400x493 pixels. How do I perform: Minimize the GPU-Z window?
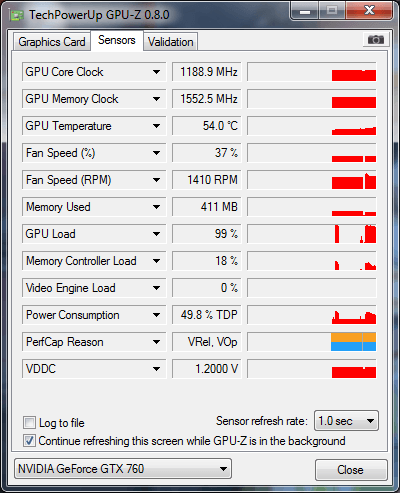pyautogui.click(x=305, y=12)
